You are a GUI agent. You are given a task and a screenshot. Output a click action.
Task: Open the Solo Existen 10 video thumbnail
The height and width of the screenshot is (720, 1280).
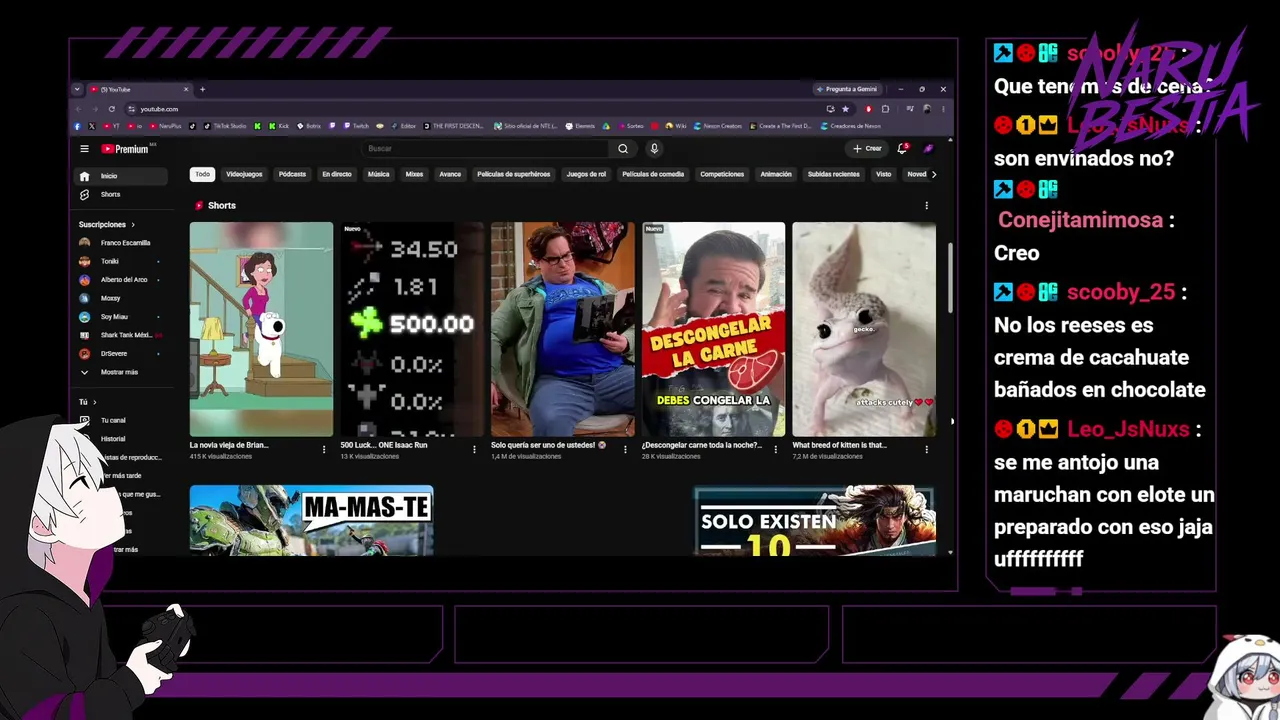(x=815, y=520)
